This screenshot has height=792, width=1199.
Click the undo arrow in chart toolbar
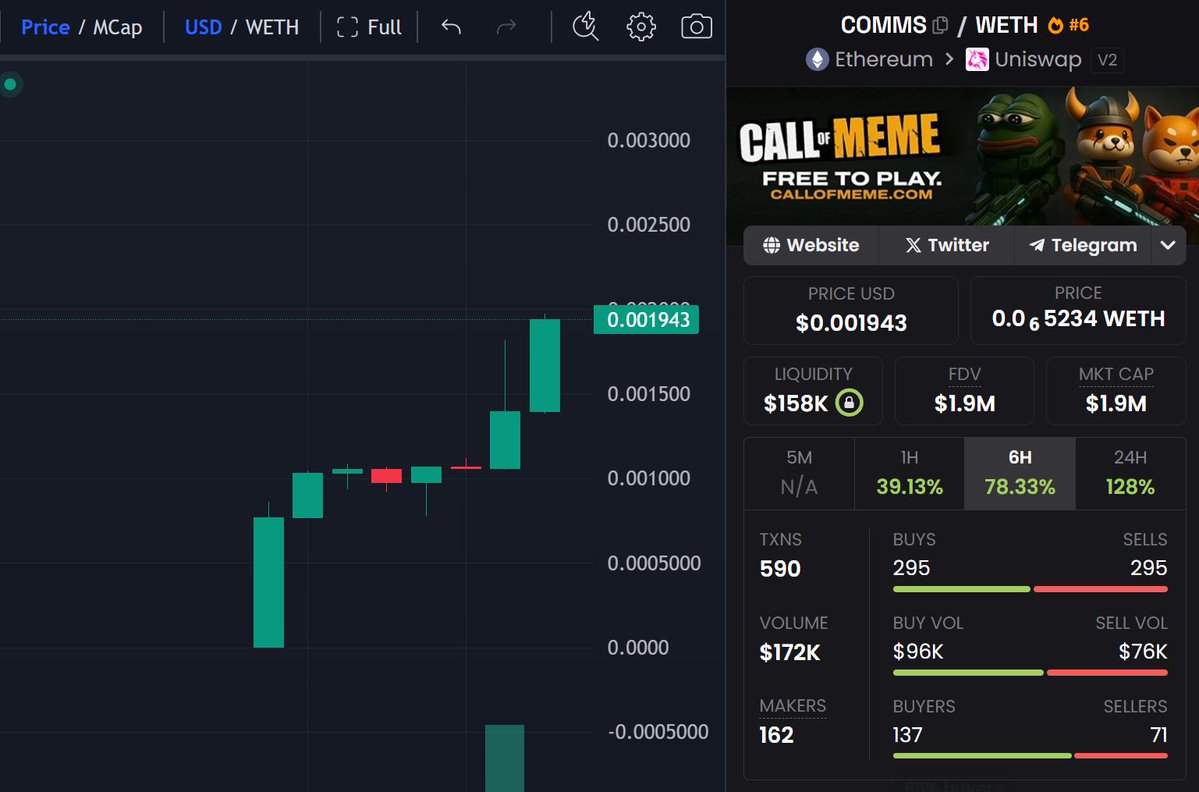coord(451,27)
